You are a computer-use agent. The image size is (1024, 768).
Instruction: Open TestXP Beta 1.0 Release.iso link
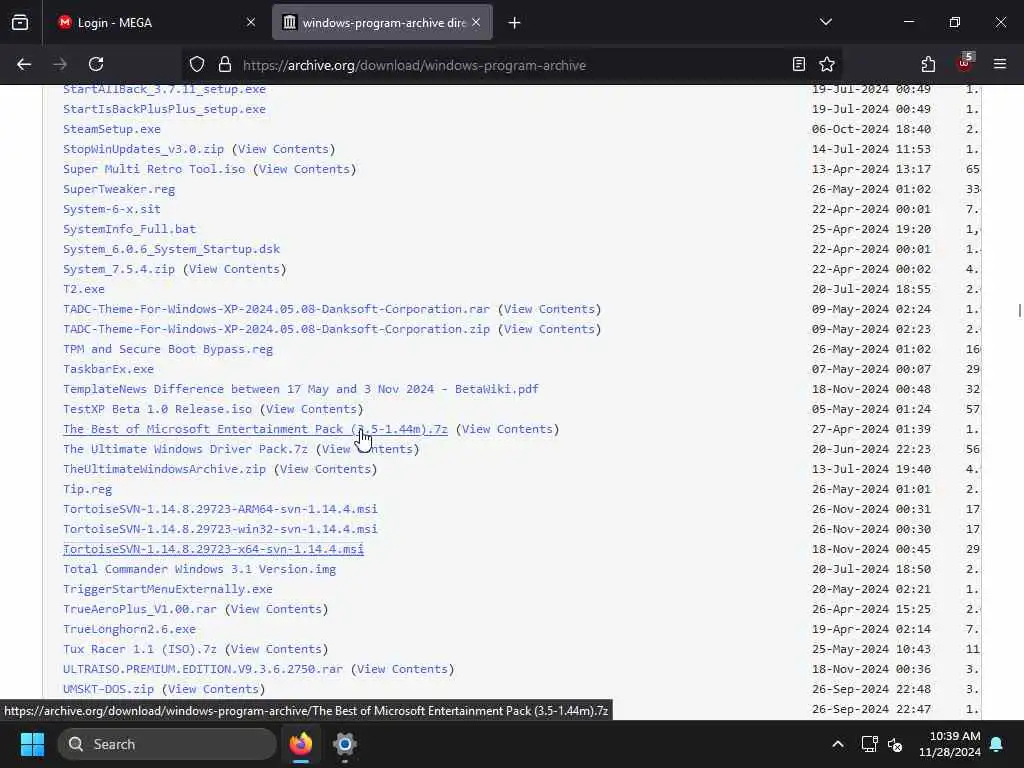(x=157, y=409)
